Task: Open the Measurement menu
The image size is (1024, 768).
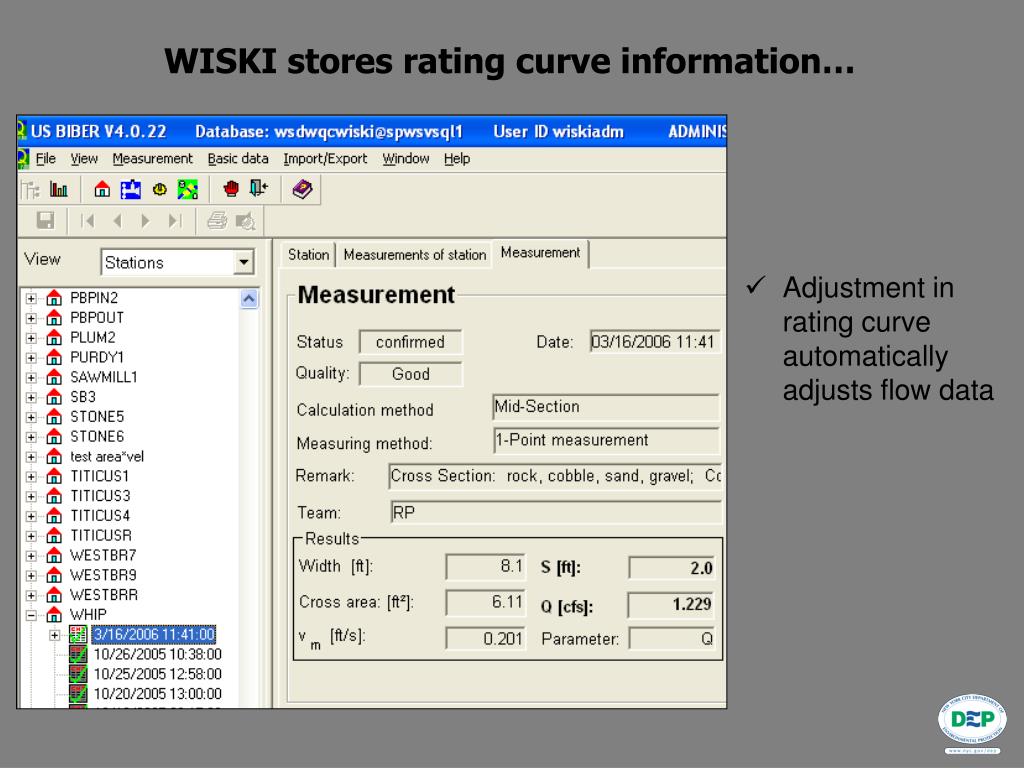Action: point(153,159)
